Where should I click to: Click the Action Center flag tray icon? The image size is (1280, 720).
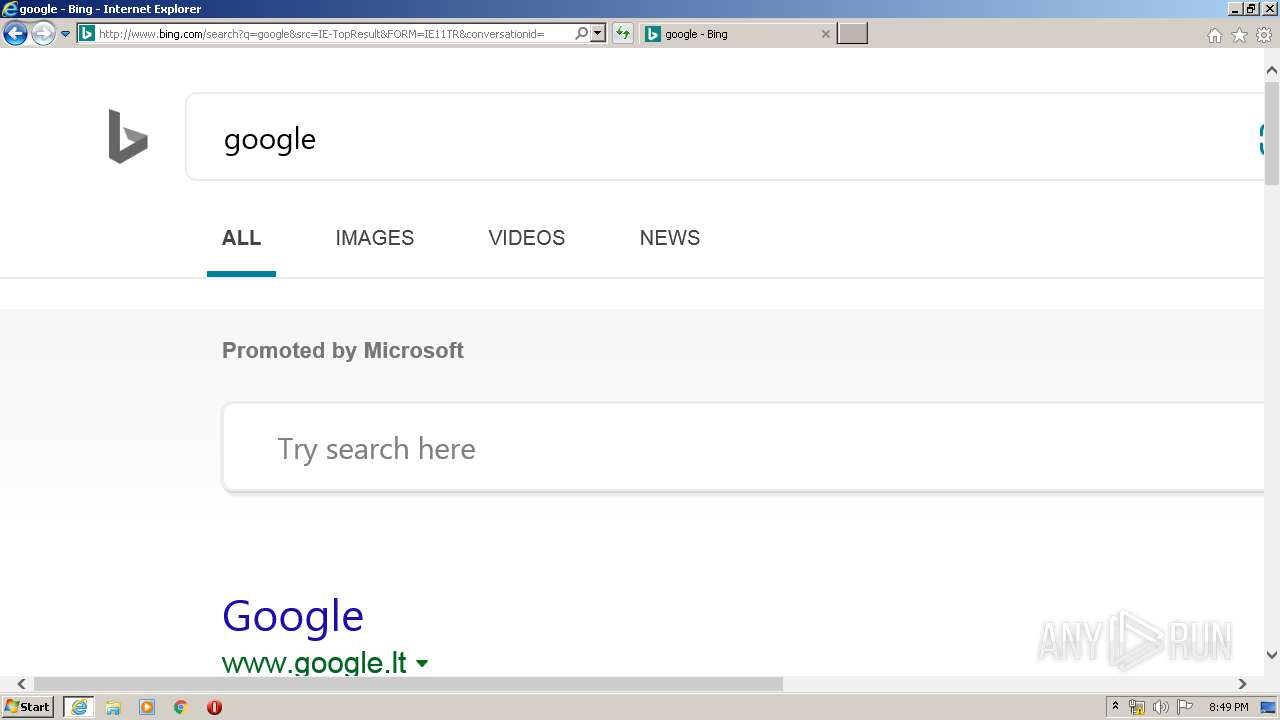1185,707
